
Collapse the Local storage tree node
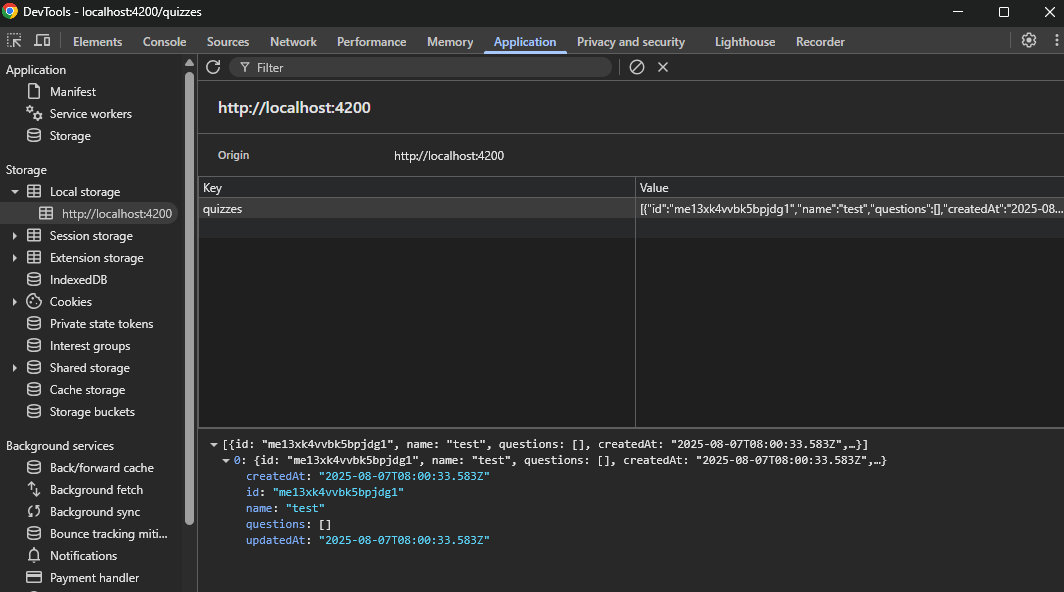(15, 192)
